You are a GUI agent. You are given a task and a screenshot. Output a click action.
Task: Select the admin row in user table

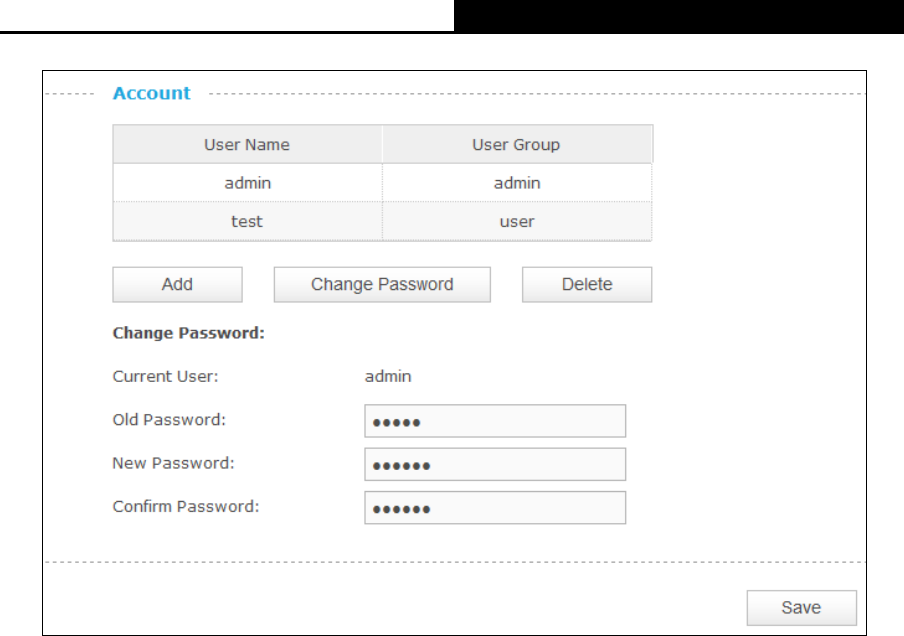[x=382, y=183]
